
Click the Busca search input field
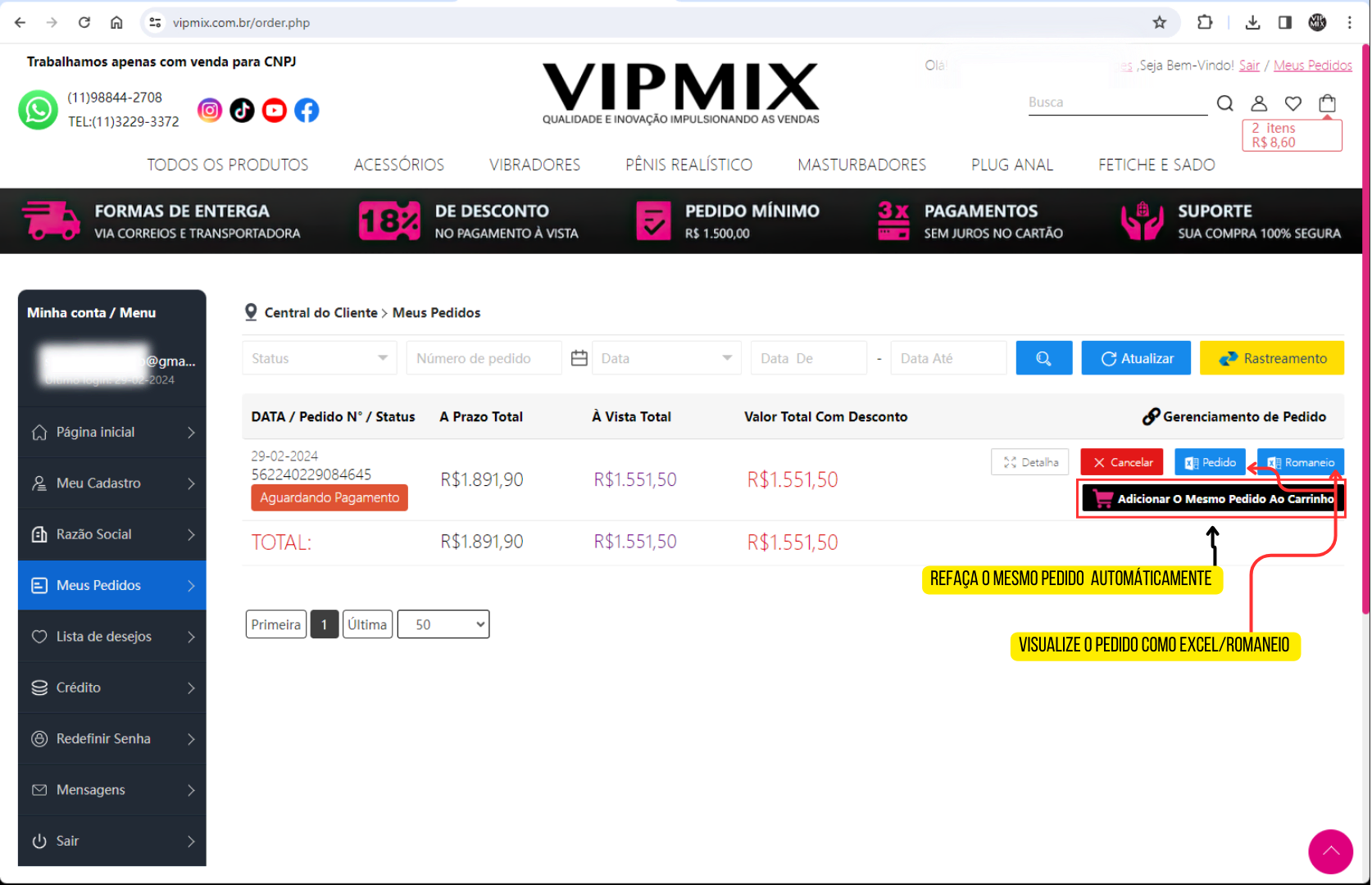coord(1118,102)
